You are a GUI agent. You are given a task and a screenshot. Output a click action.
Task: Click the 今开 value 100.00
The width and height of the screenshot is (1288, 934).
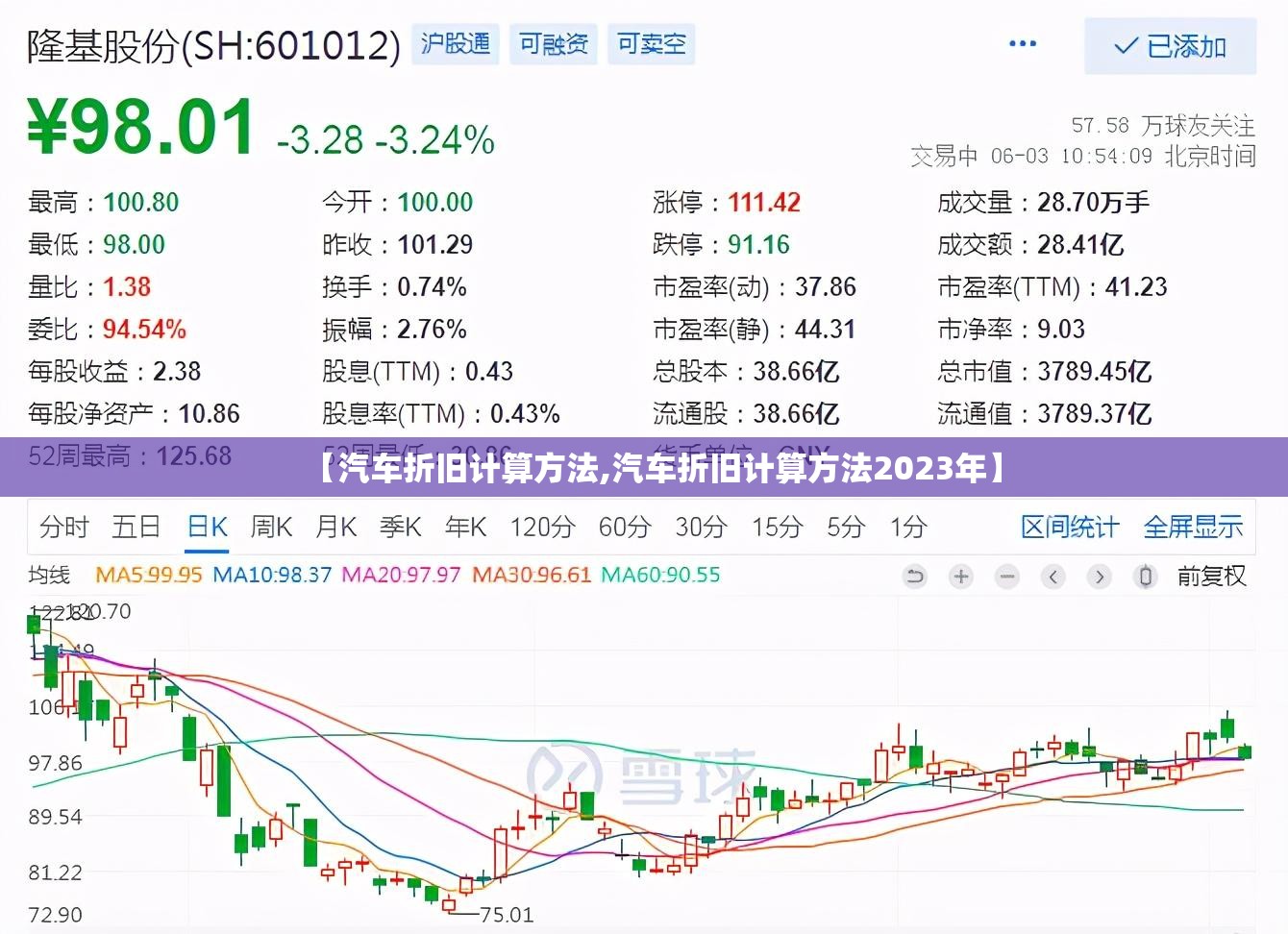click(435, 202)
